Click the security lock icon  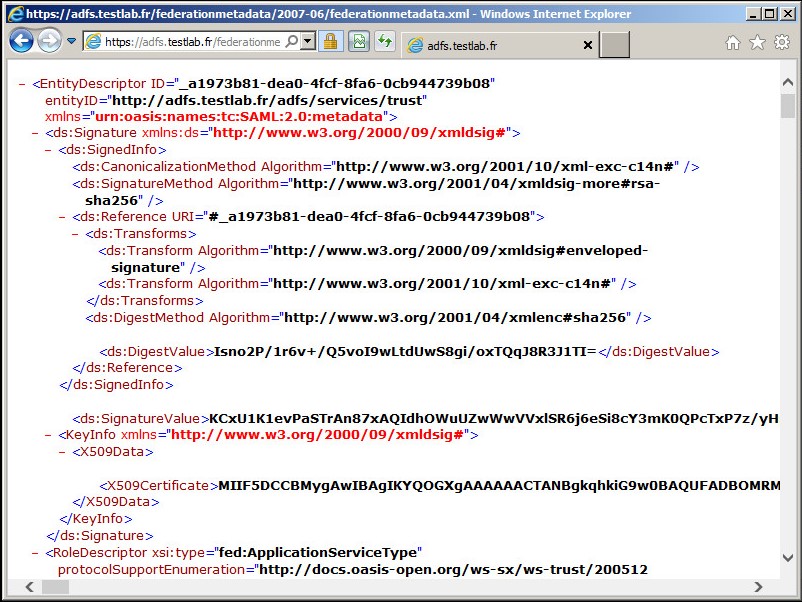pyautogui.click(x=330, y=41)
